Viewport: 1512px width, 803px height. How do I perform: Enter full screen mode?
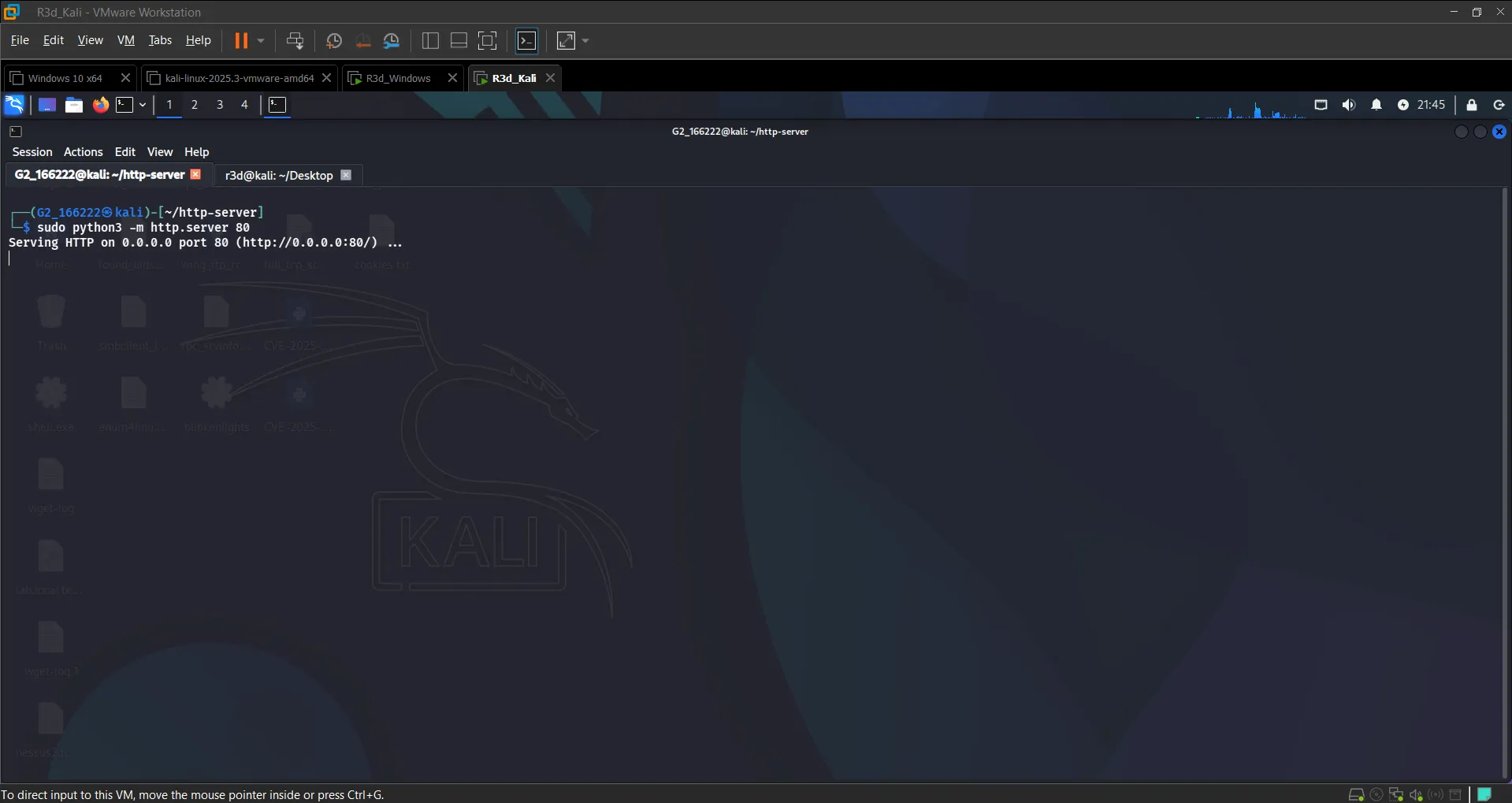488,41
